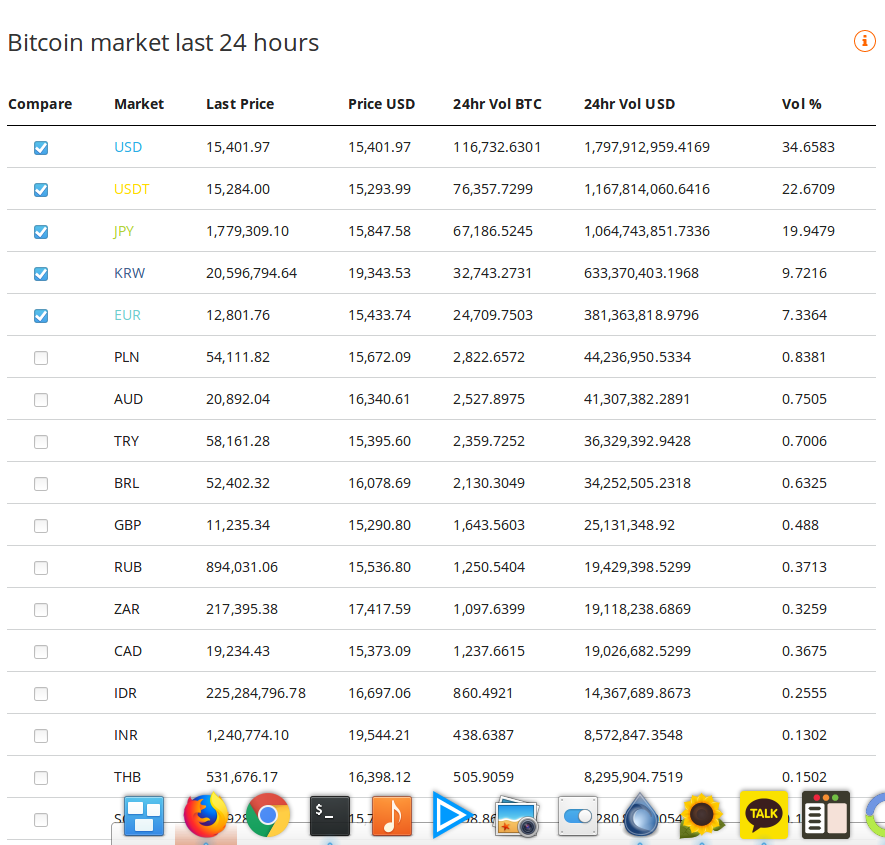This screenshot has width=885, height=845.
Task: Enable compare for the PLN market
Action: [41, 358]
